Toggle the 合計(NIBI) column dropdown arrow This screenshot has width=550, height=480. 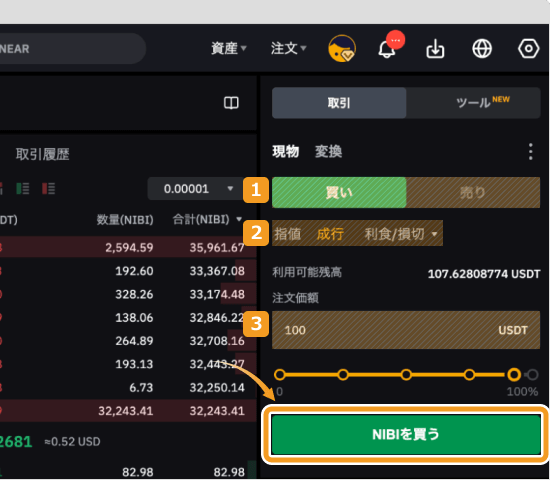click(x=239, y=220)
